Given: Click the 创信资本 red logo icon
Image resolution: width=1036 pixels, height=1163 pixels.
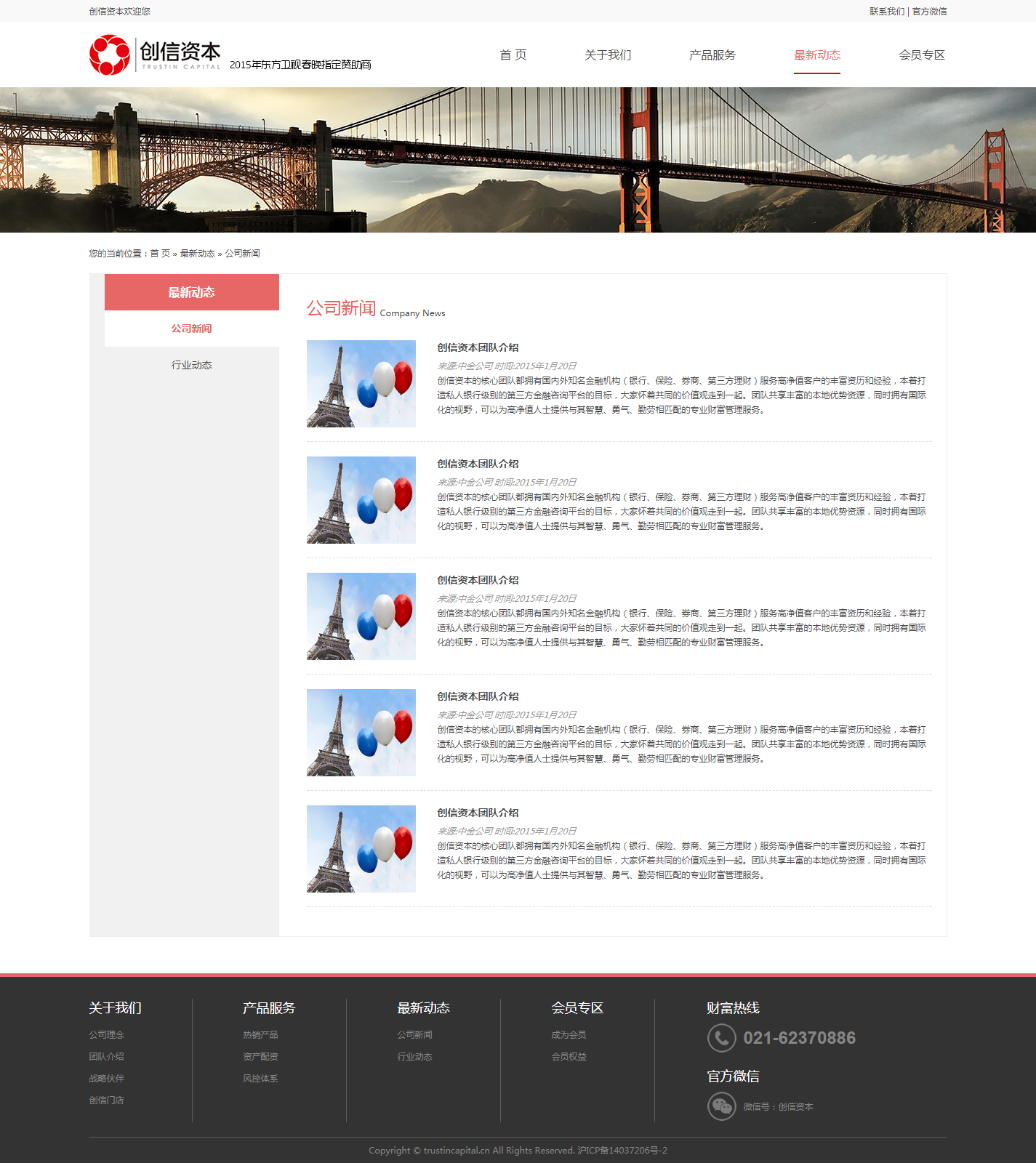Looking at the screenshot, I should click(110, 55).
